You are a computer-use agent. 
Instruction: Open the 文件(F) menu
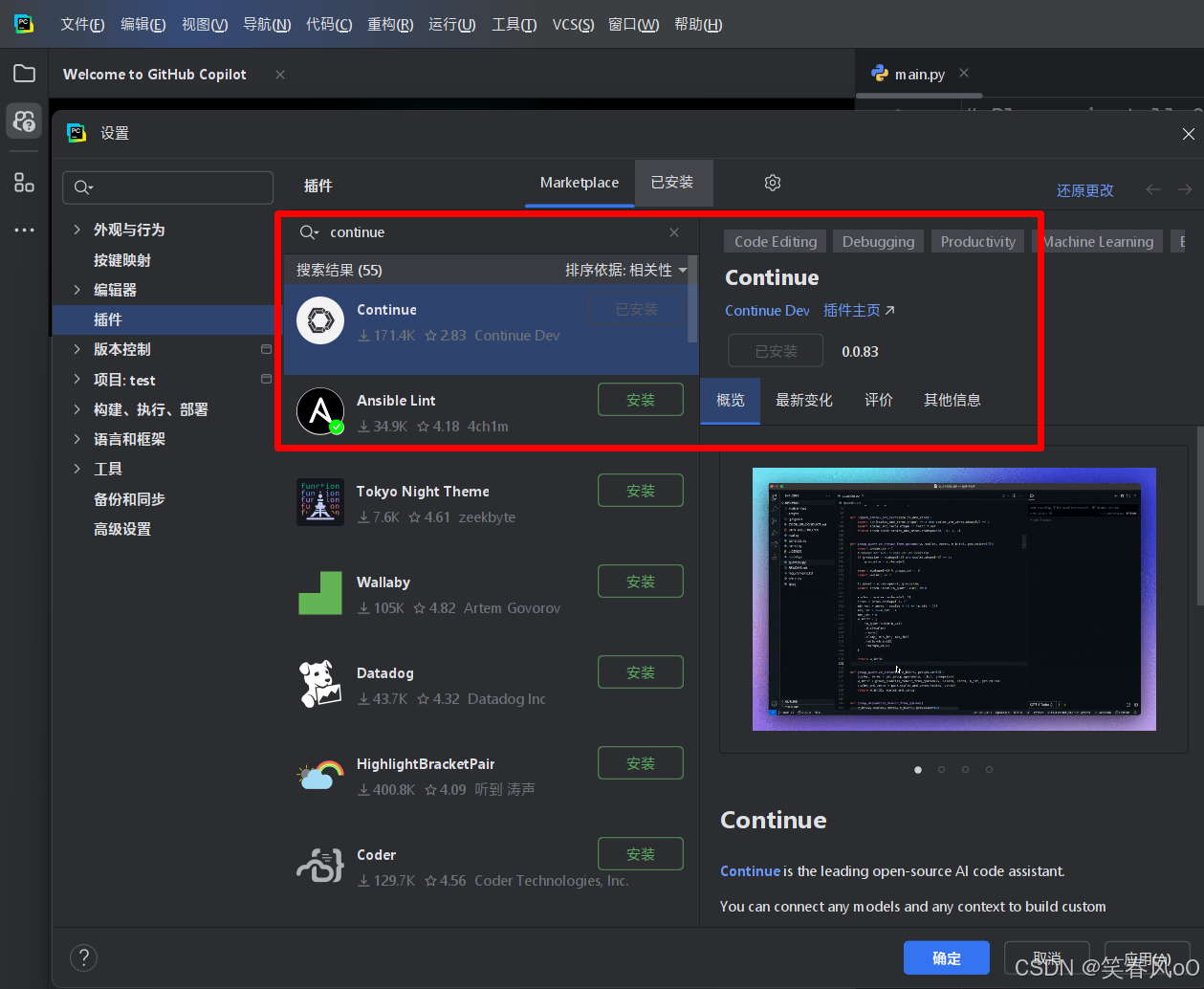(82, 24)
